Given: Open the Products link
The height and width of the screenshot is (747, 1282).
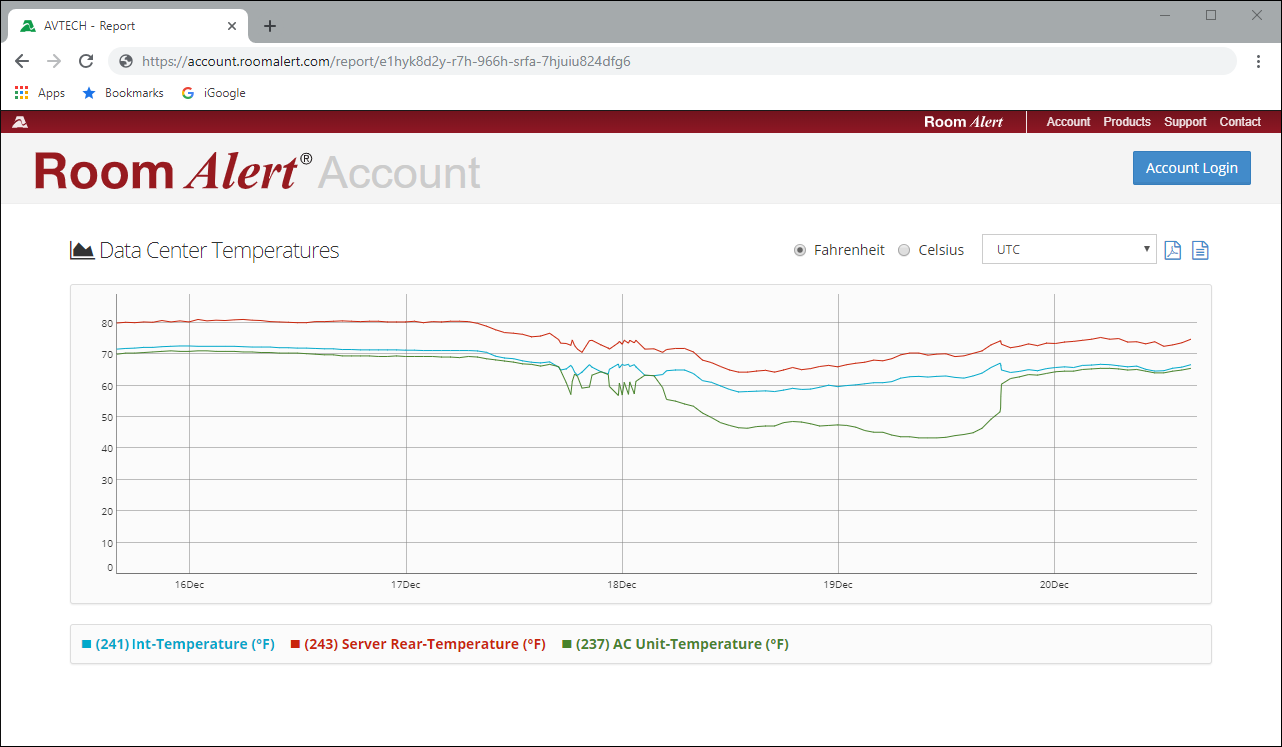Looking at the screenshot, I should (x=1127, y=121).
